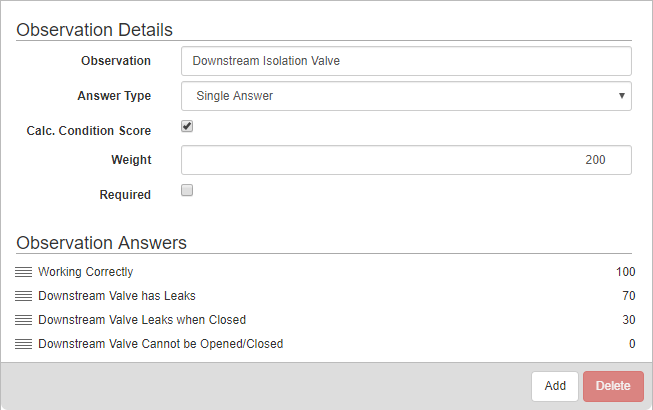Select Downstream Valve Leaks when Closed answer
This screenshot has height=410, width=653.
pos(325,320)
